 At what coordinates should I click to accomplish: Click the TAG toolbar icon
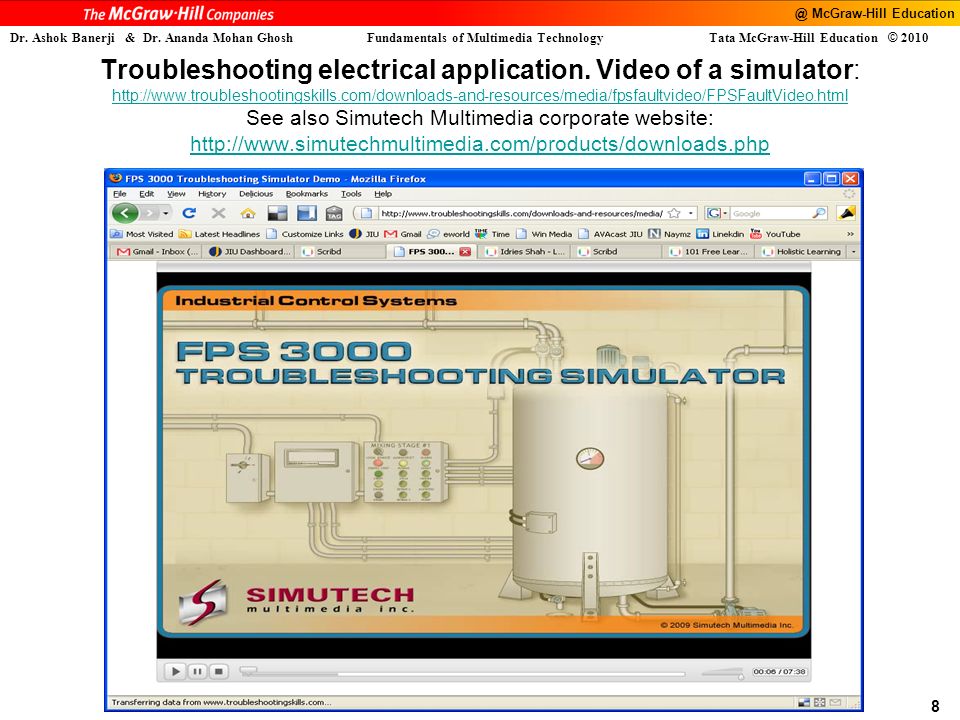pyautogui.click(x=334, y=213)
